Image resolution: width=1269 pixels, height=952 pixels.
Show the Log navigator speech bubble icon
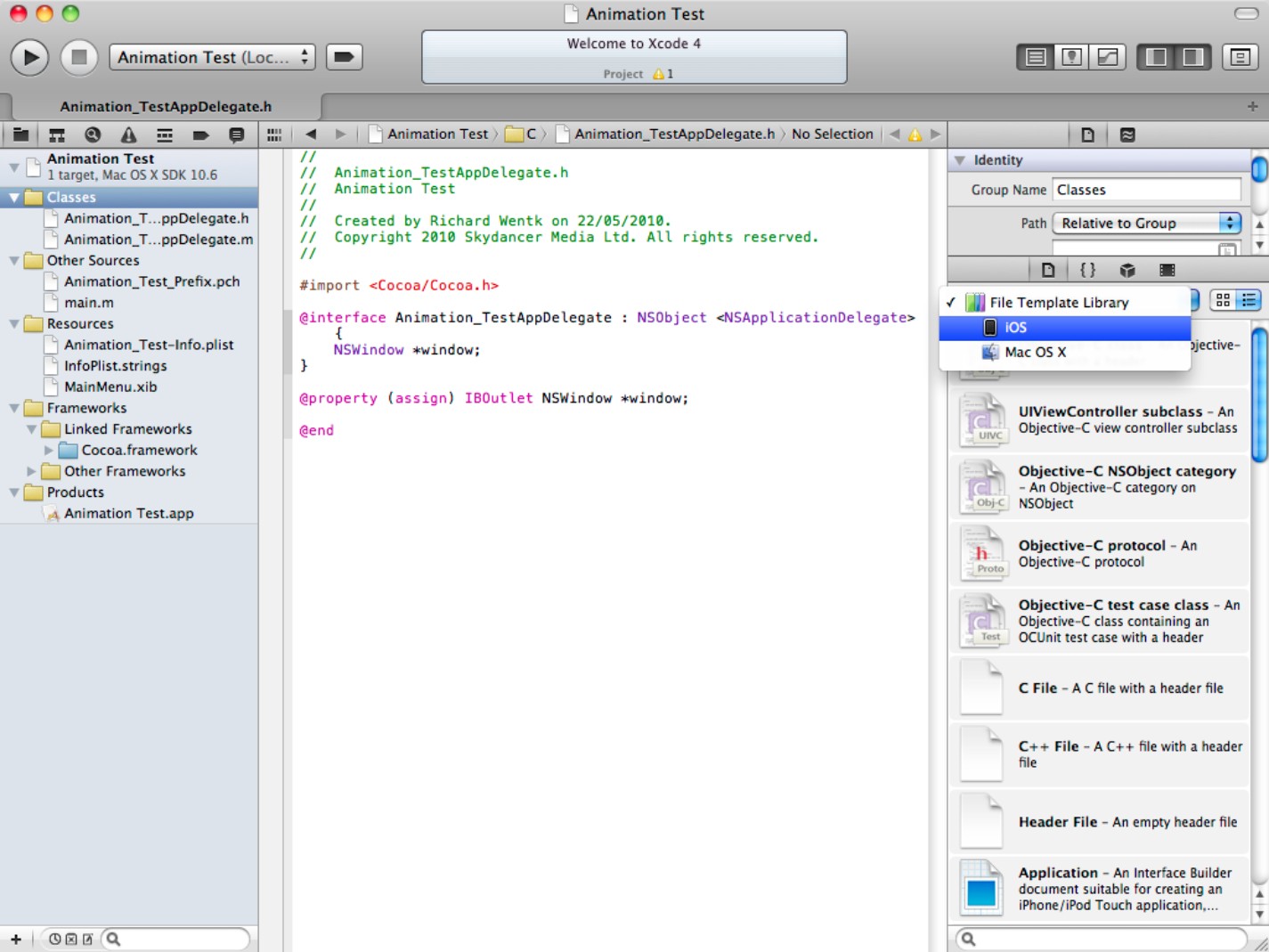click(236, 134)
